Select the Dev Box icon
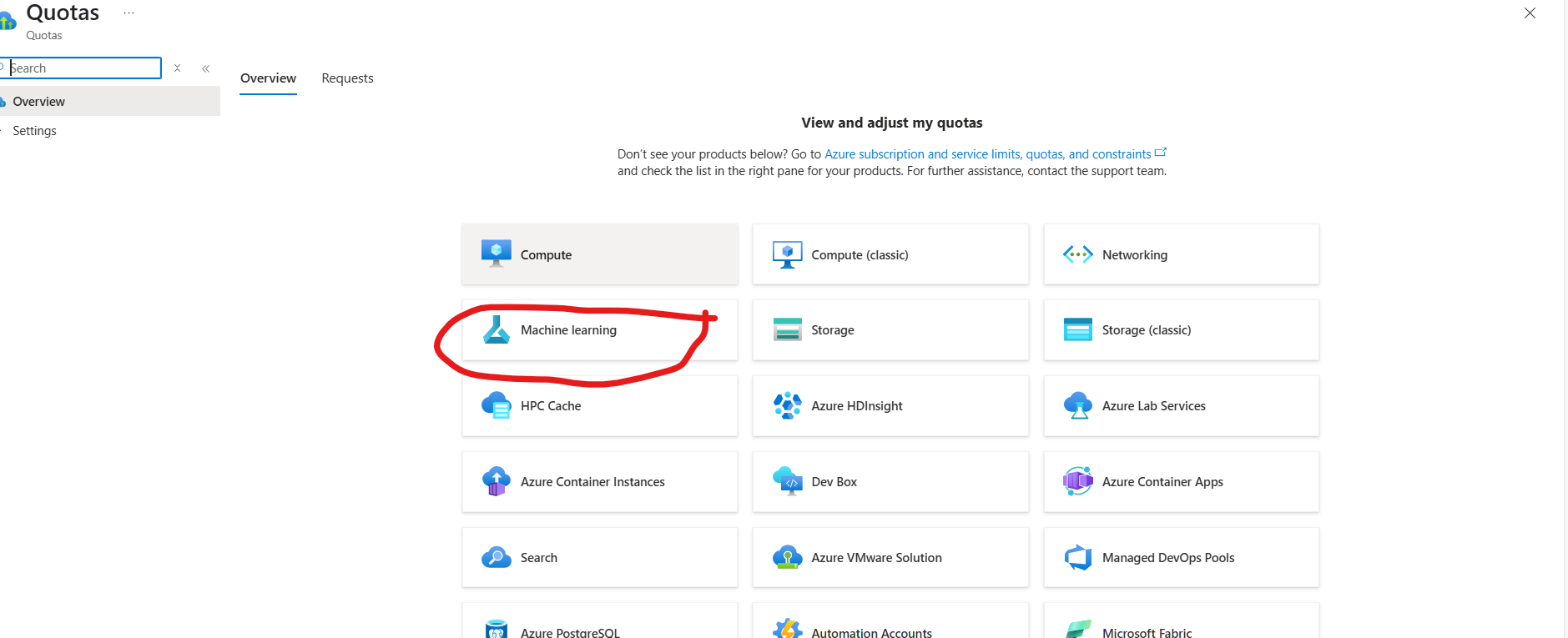1568x638 pixels. (x=787, y=481)
